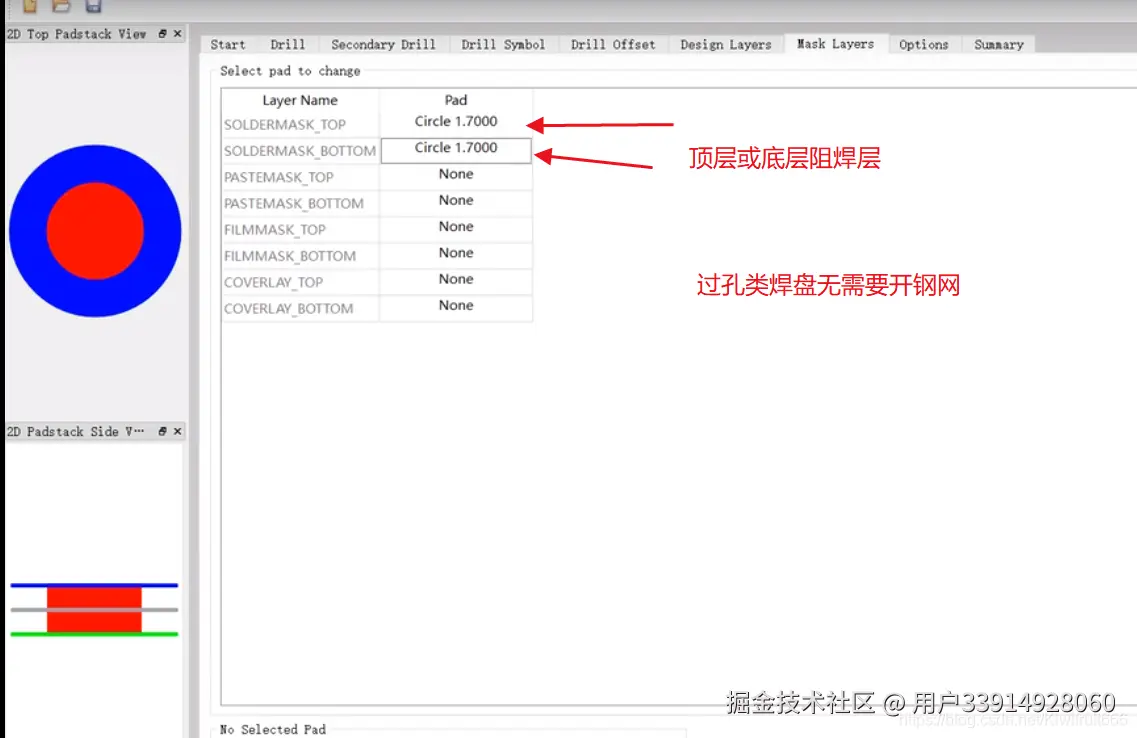Open the Options tab
Image resolution: width=1137 pixels, height=738 pixels.
[x=923, y=44]
